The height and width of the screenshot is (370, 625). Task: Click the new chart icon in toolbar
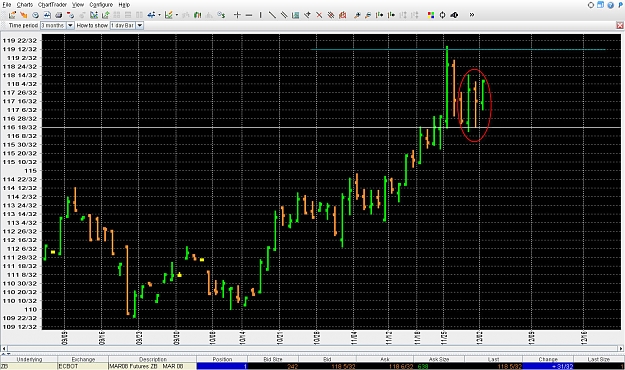(12, 15)
